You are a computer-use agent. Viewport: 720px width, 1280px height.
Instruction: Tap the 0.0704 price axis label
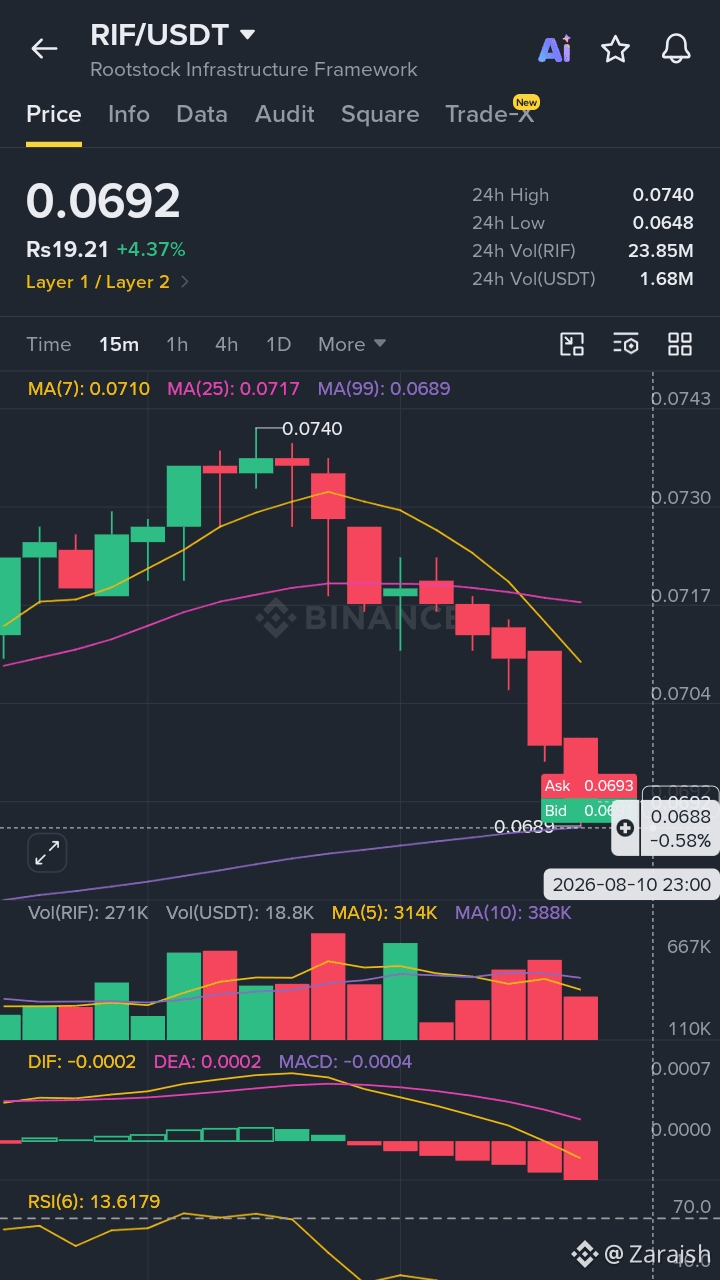point(681,693)
